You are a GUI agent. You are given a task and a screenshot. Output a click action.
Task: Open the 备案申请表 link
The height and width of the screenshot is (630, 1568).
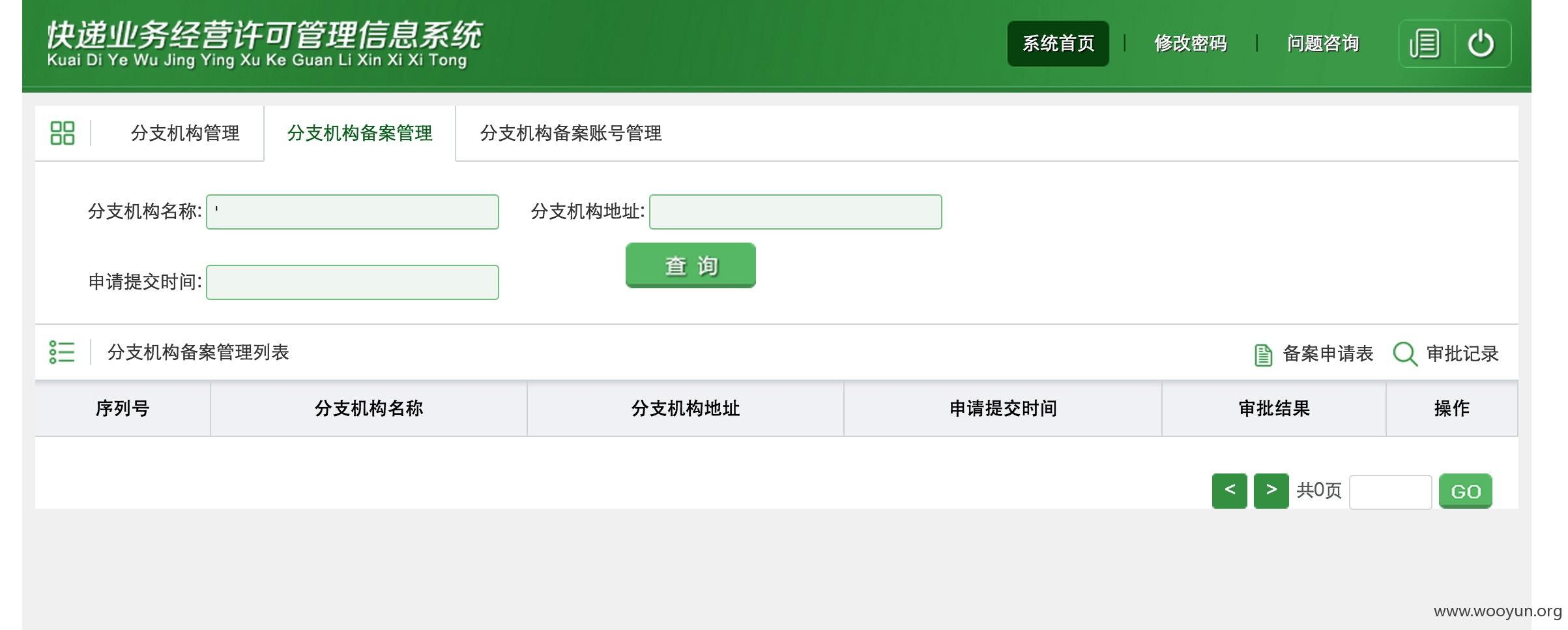pyautogui.click(x=1328, y=353)
